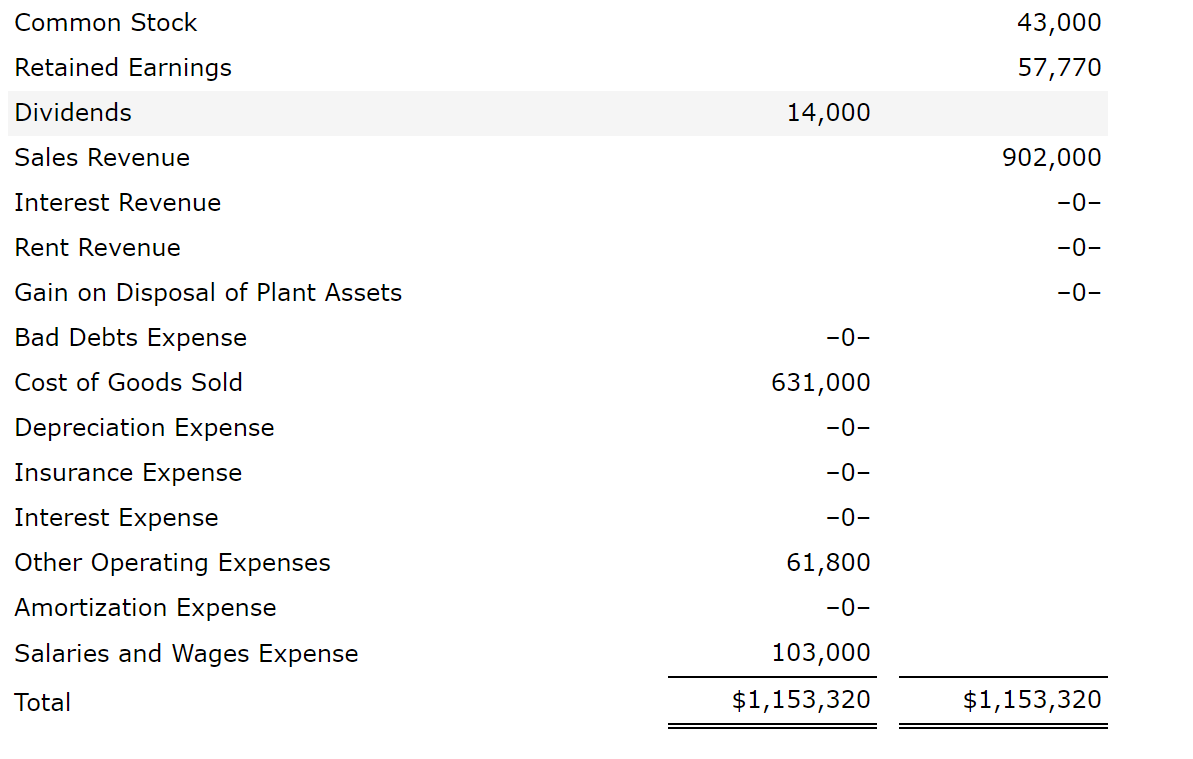Click the Common Stock row label

(106, 23)
